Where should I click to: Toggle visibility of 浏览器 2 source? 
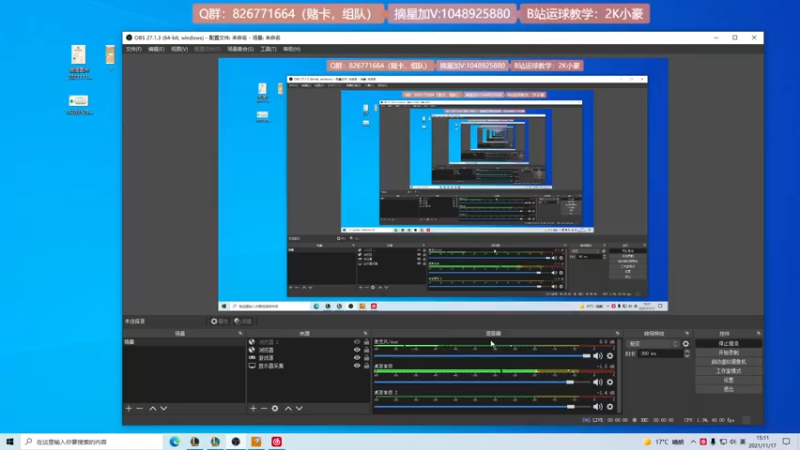(357, 342)
